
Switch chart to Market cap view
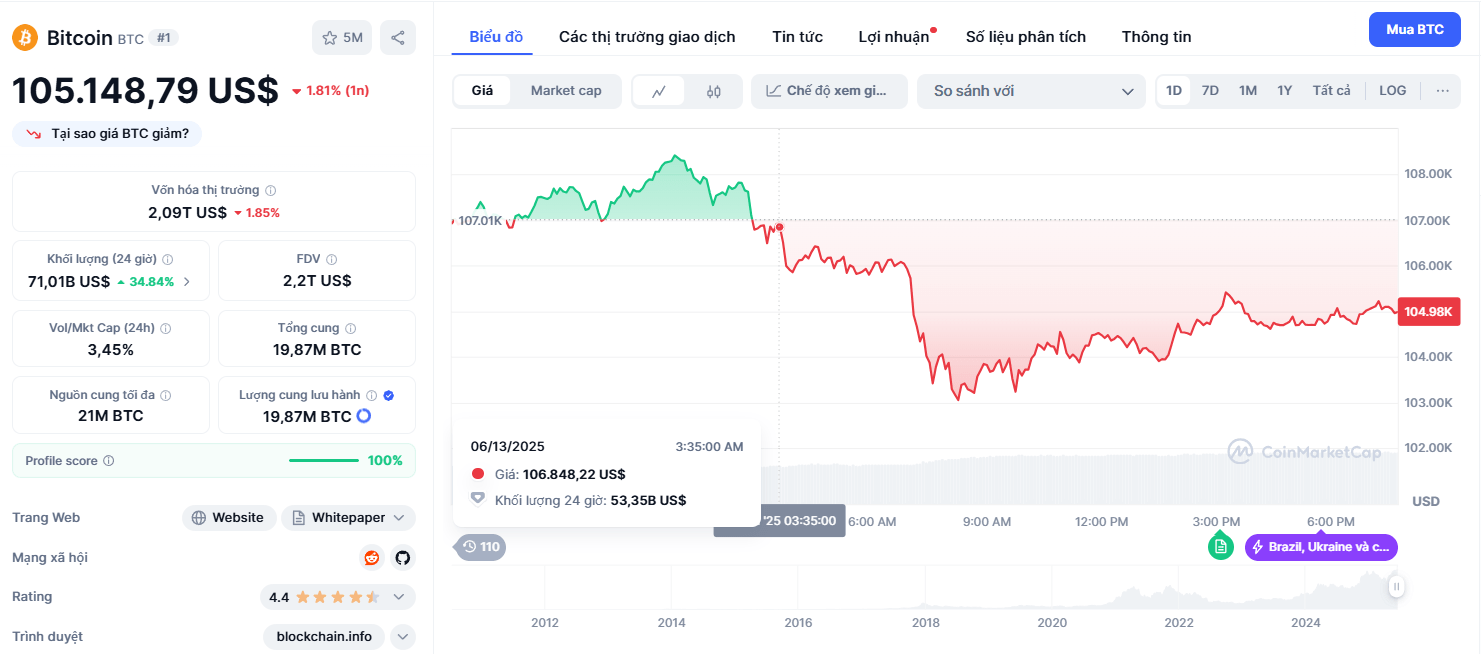click(x=566, y=91)
